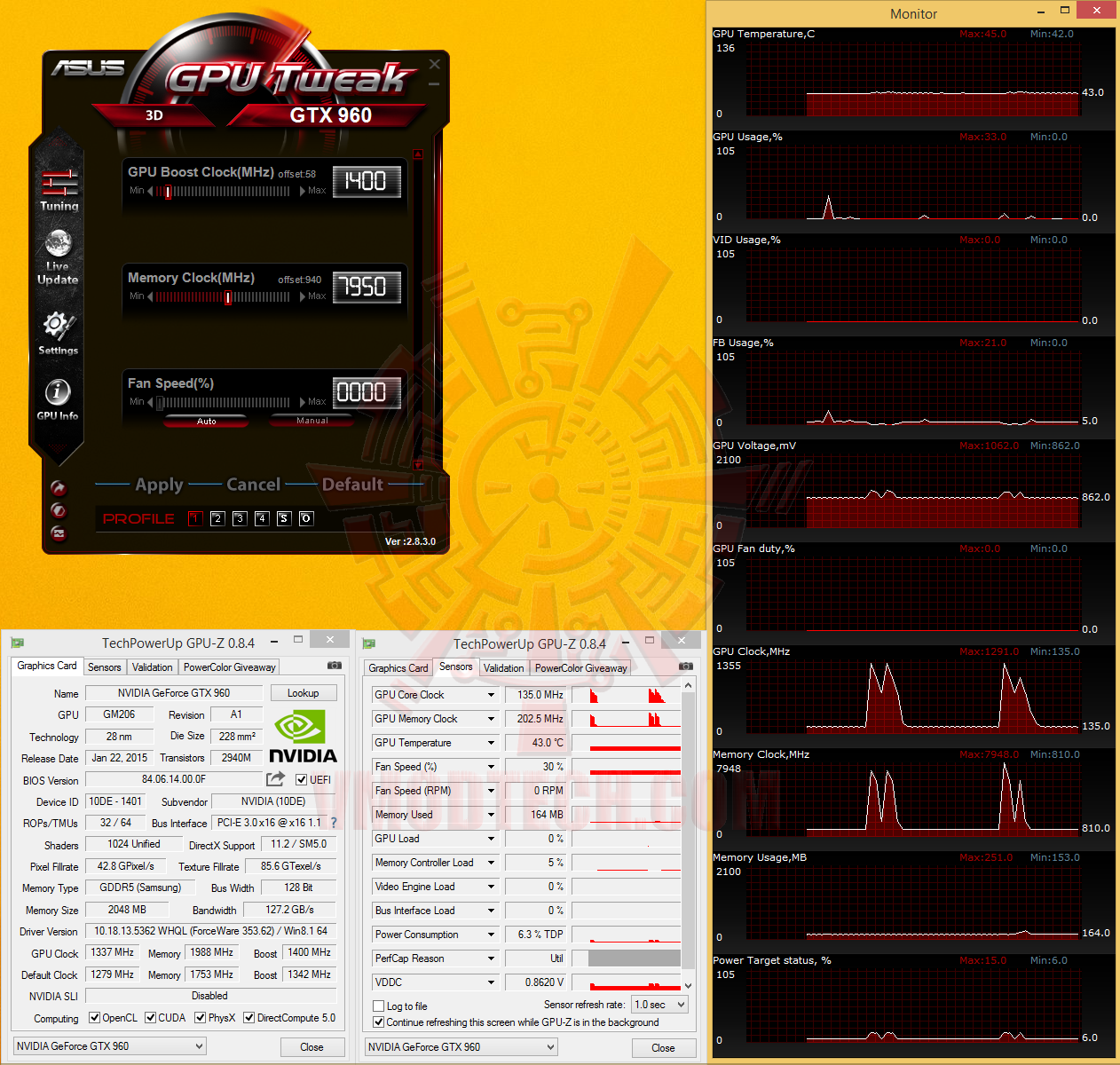
Task: Open the Memory Used sensor dropdown
Action: pos(491,815)
